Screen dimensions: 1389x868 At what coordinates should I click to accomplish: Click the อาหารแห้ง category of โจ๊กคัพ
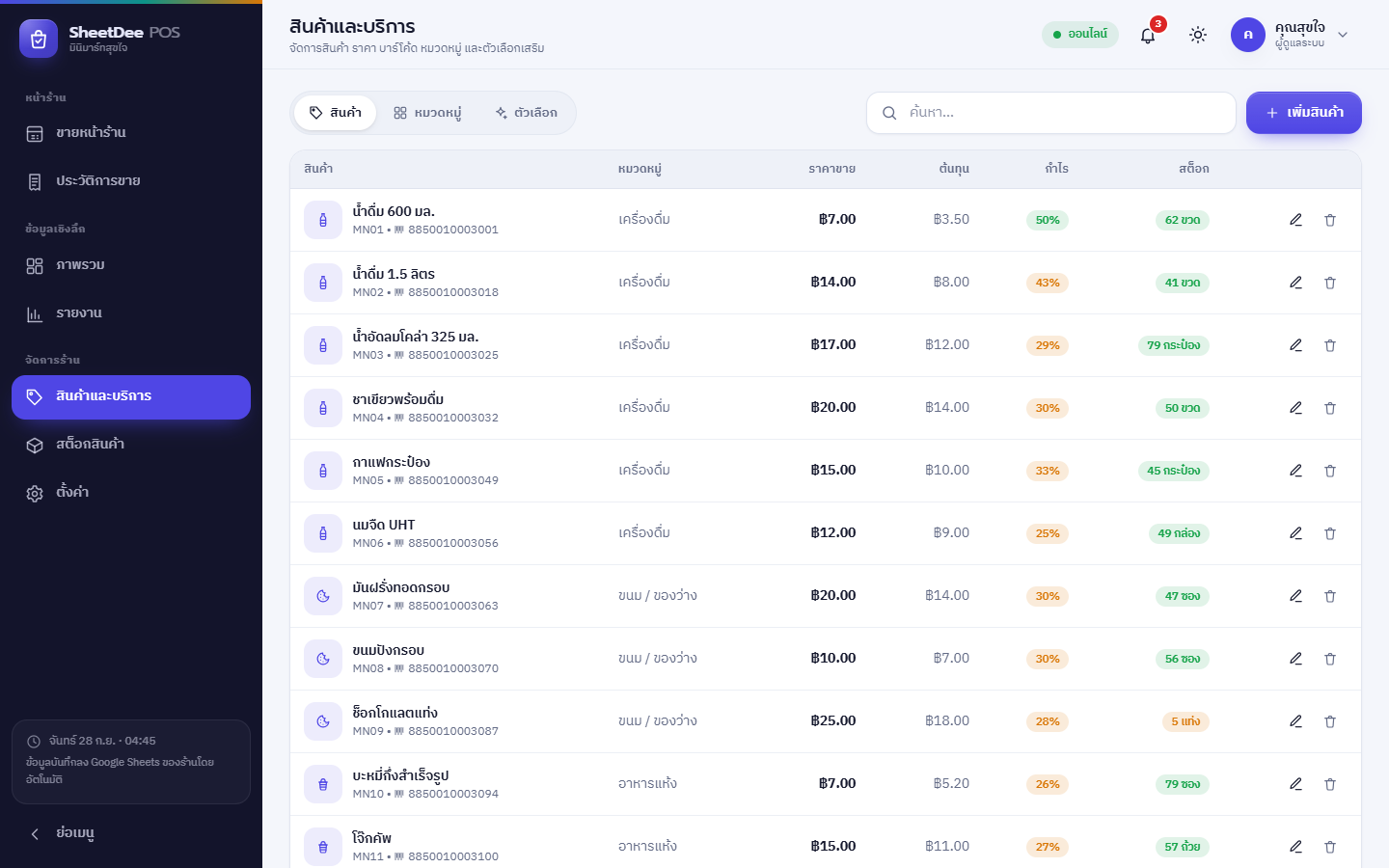[x=647, y=846]
